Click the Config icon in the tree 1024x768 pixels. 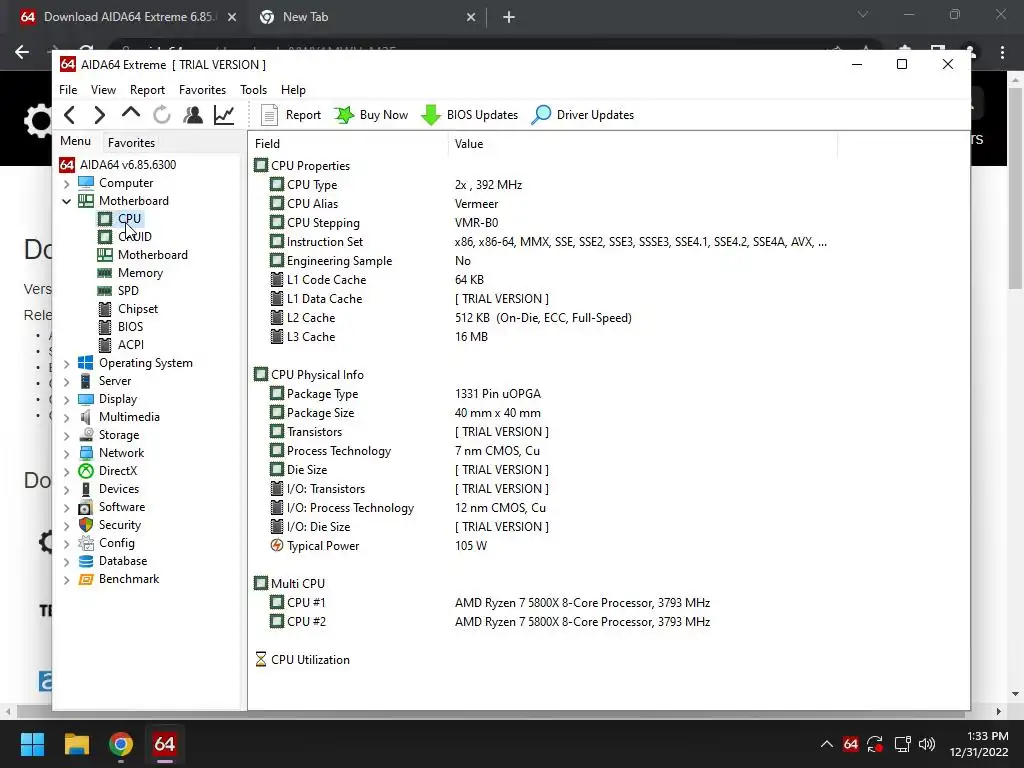coord(86,543)
